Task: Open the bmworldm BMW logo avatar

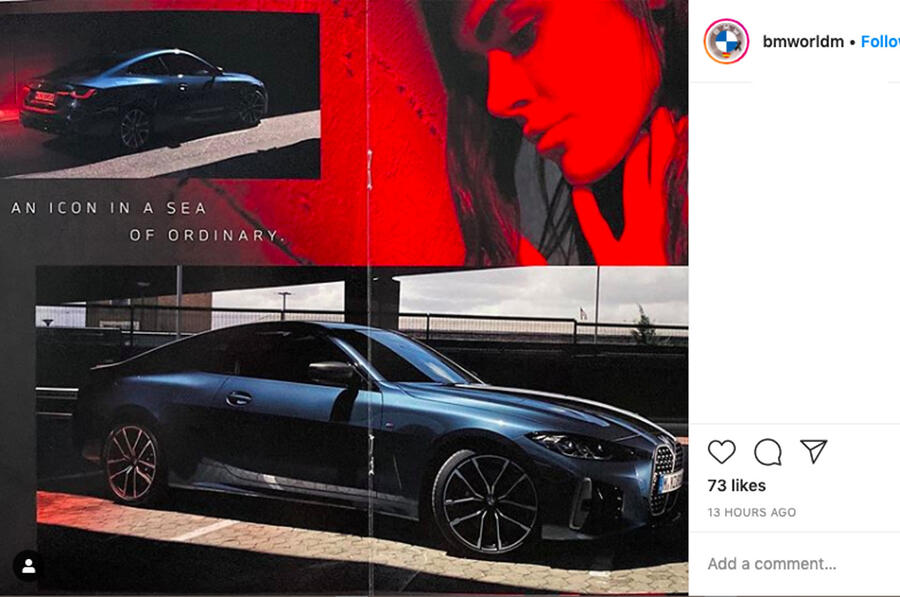Action: click(x=726, y=41)
